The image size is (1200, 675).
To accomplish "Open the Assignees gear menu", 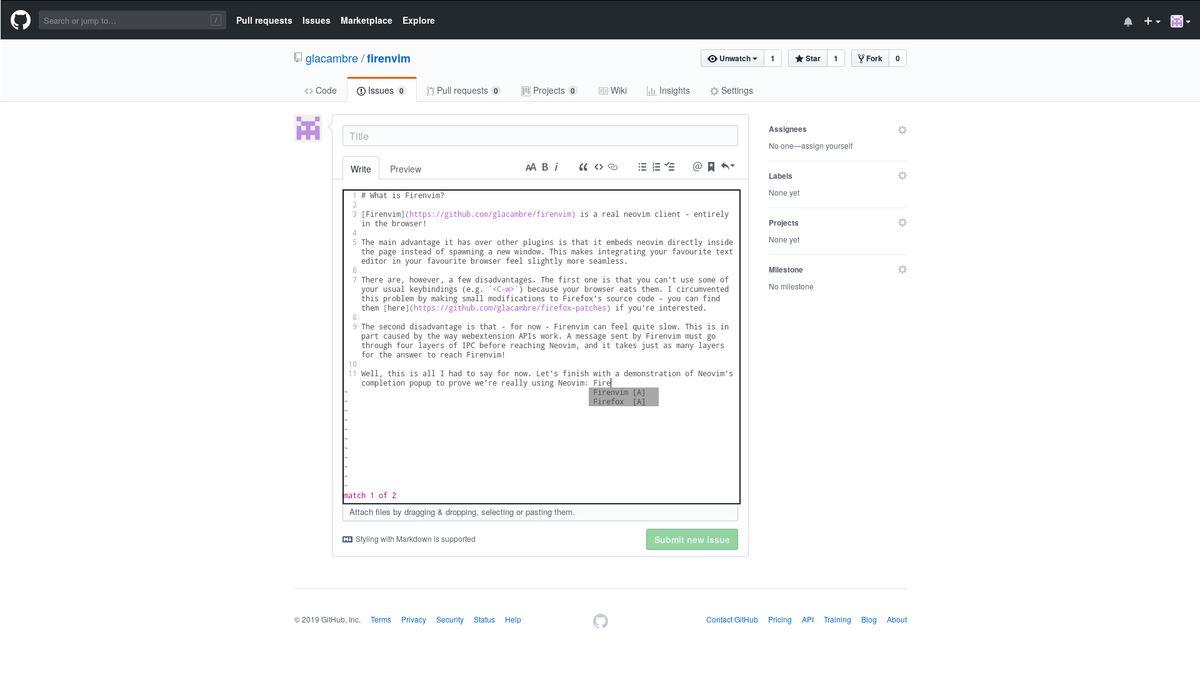I will (902, 130).
